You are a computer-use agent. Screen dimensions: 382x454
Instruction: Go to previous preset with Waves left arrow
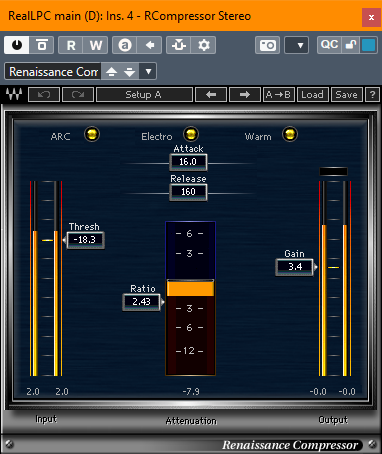tap(211, 95)
